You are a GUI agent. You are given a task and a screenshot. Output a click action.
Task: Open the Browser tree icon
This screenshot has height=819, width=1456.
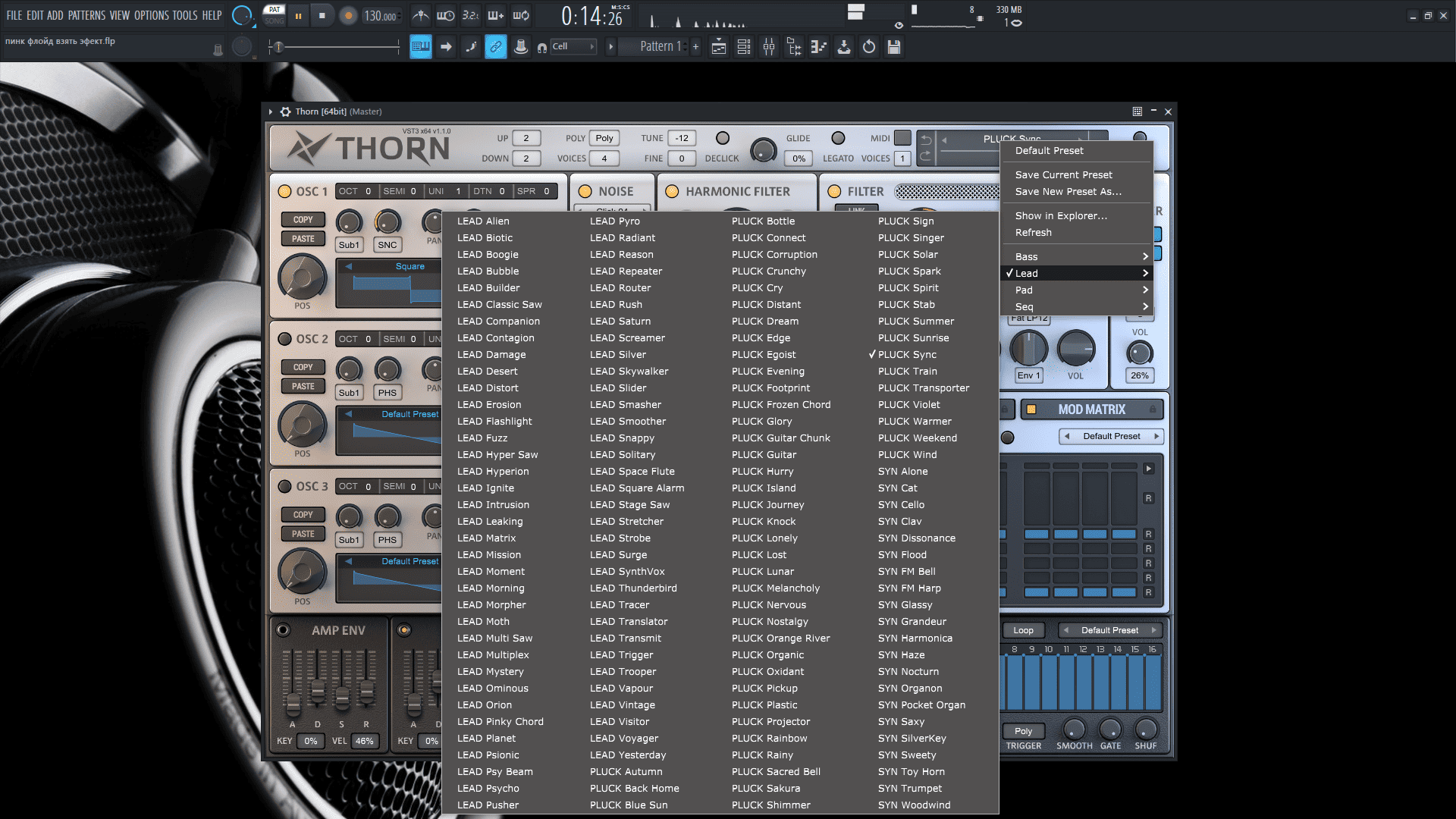click(x=794, y=47)
